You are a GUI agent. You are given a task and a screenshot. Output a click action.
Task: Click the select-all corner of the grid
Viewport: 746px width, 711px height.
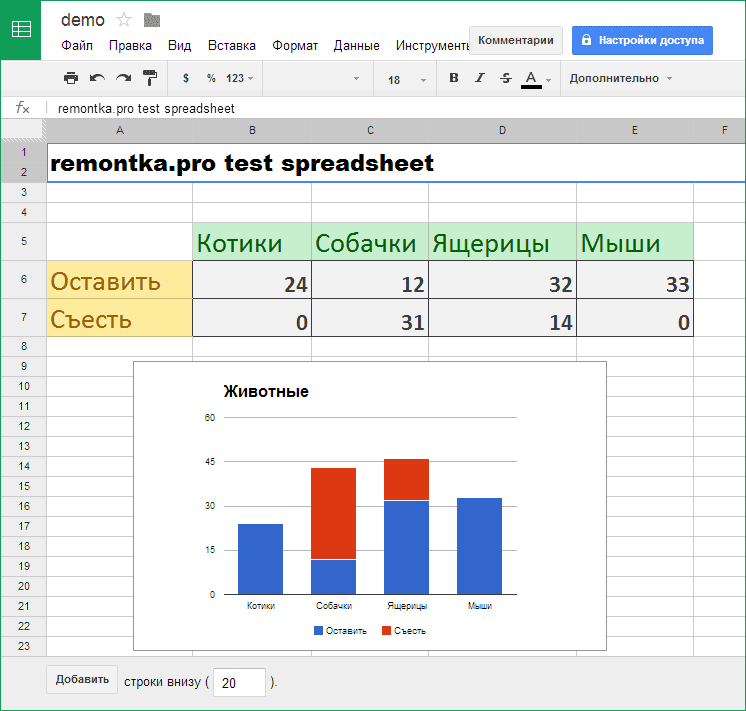24,130
